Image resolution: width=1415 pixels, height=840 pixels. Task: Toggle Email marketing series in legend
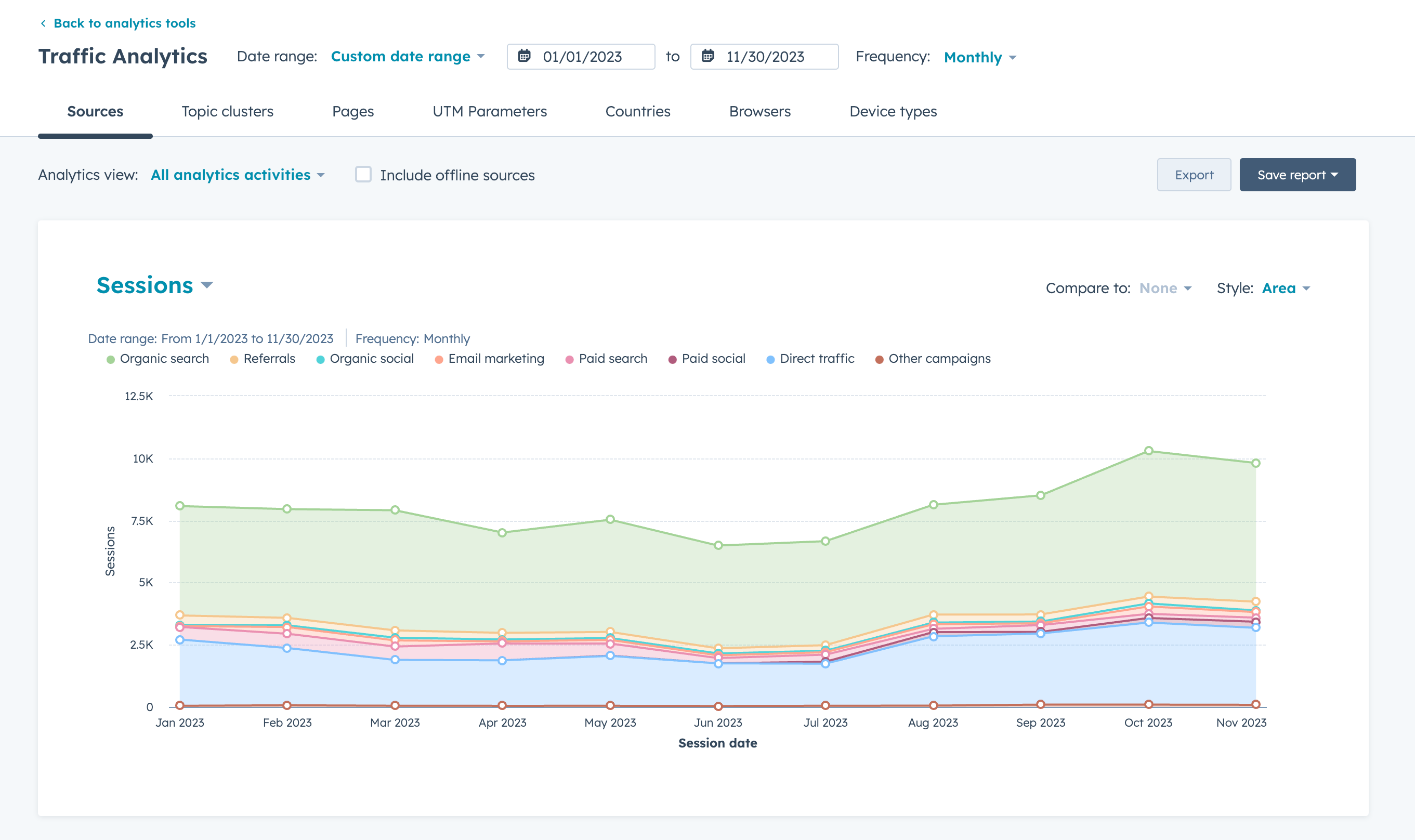tap(496, 359)
